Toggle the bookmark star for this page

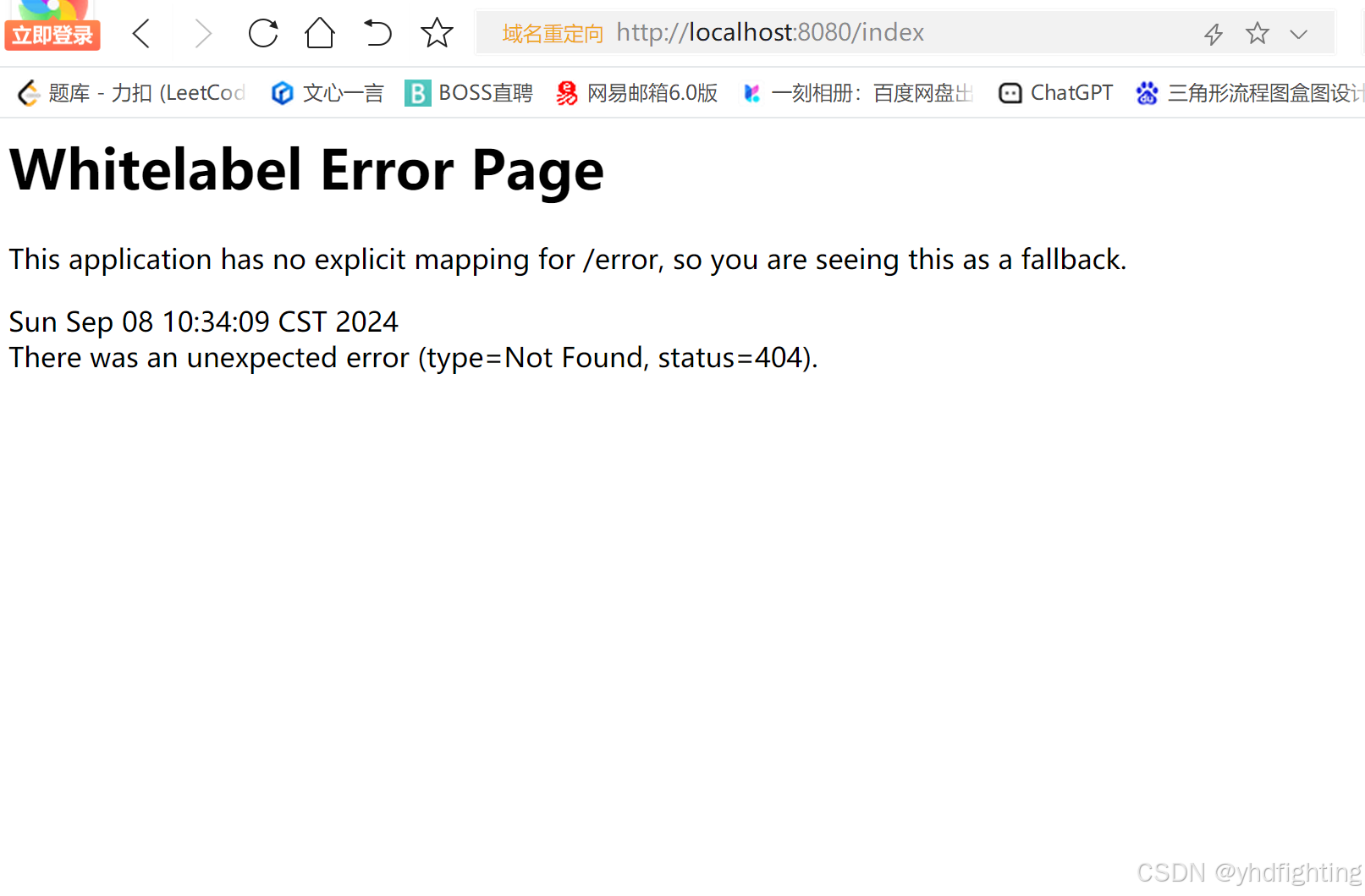pyautogui.click(x=1258, y=33)
